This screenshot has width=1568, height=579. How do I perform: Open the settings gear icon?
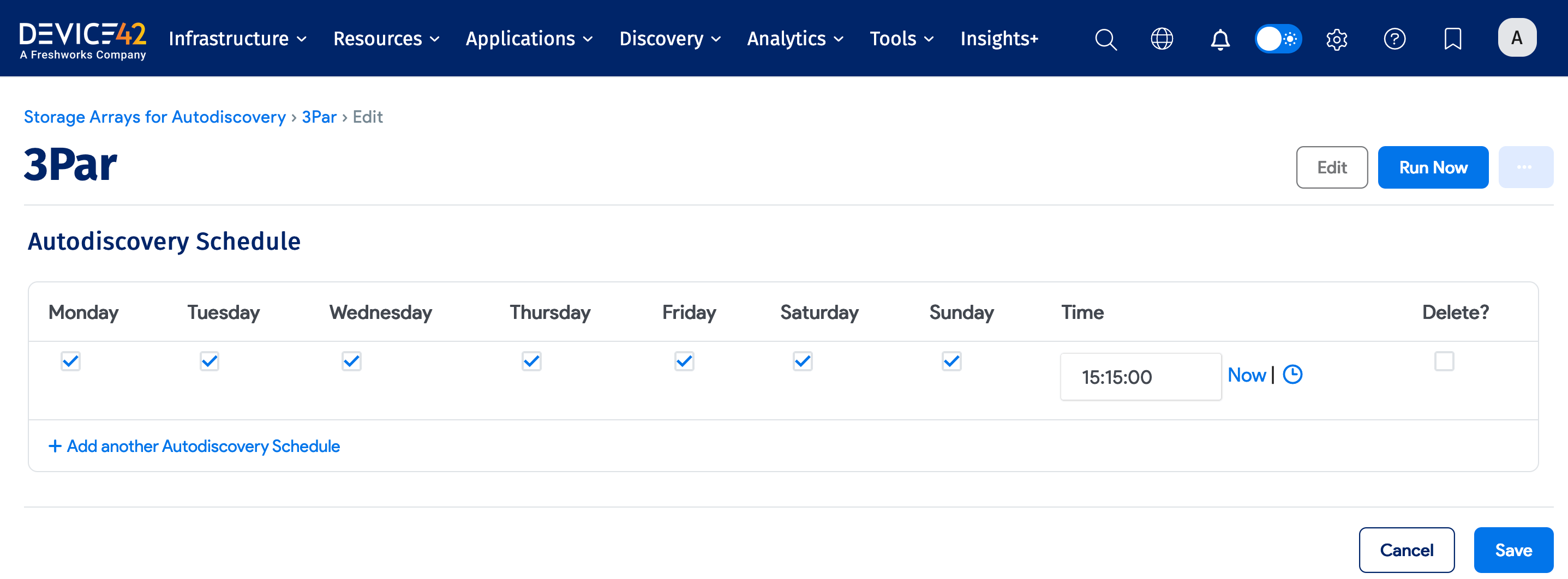(1337, 38)
